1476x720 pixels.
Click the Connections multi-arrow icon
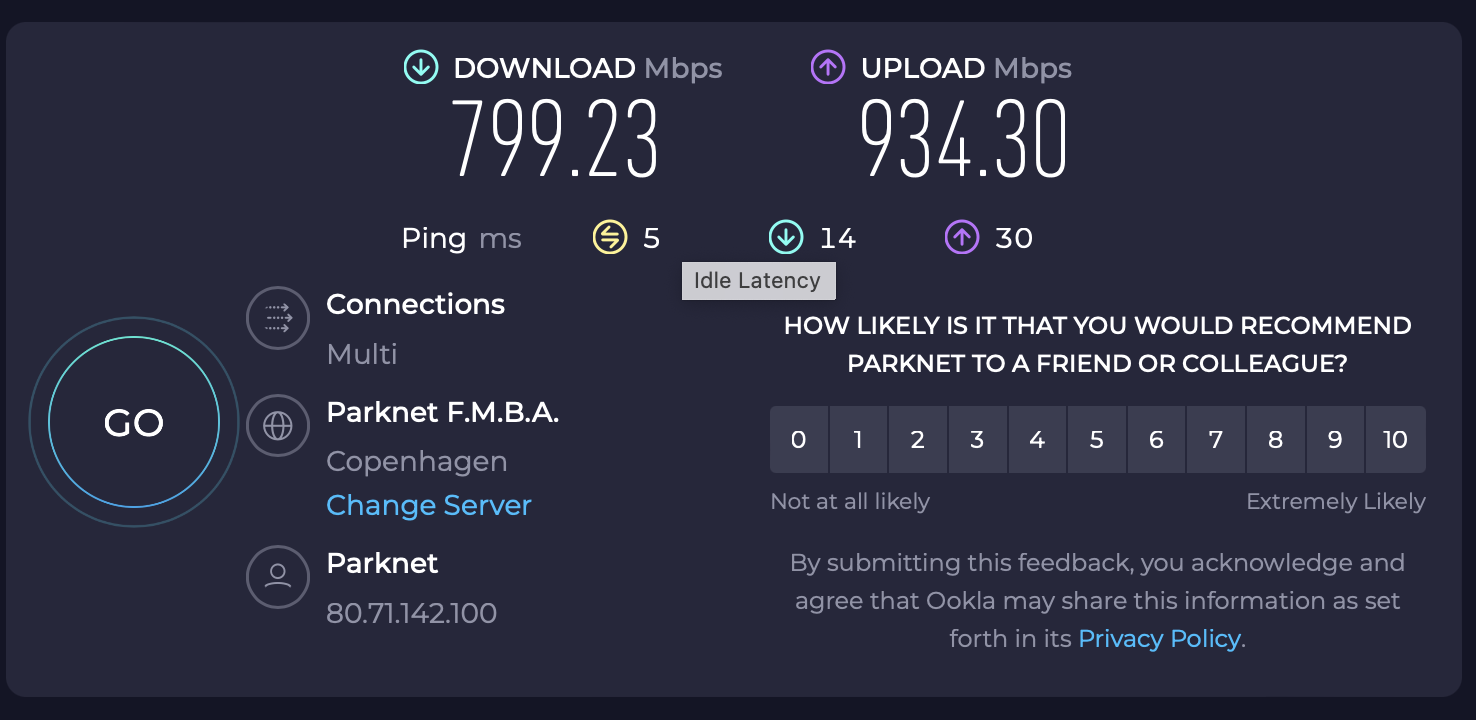[277, 319]
